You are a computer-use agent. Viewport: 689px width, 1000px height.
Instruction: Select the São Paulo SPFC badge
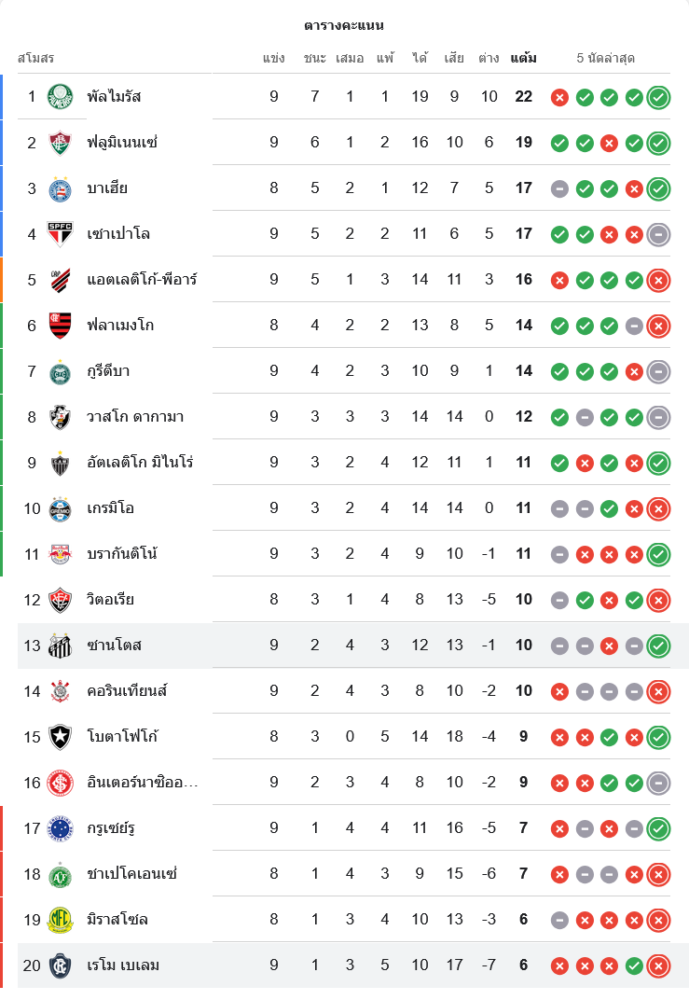[x=60, y=234]
